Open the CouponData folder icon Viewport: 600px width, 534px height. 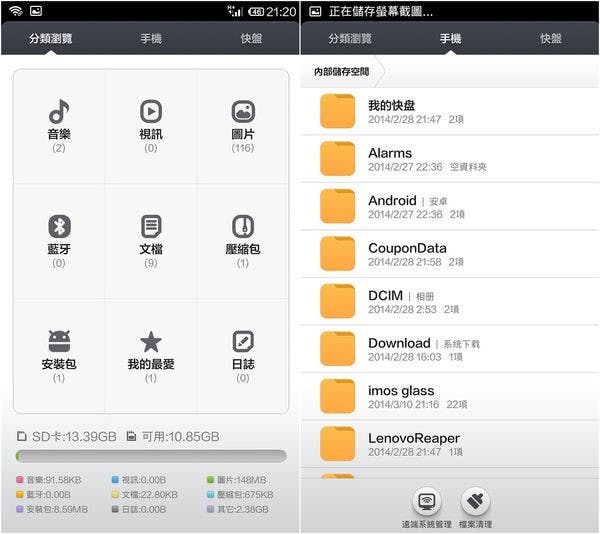click(x=338, y=254)
